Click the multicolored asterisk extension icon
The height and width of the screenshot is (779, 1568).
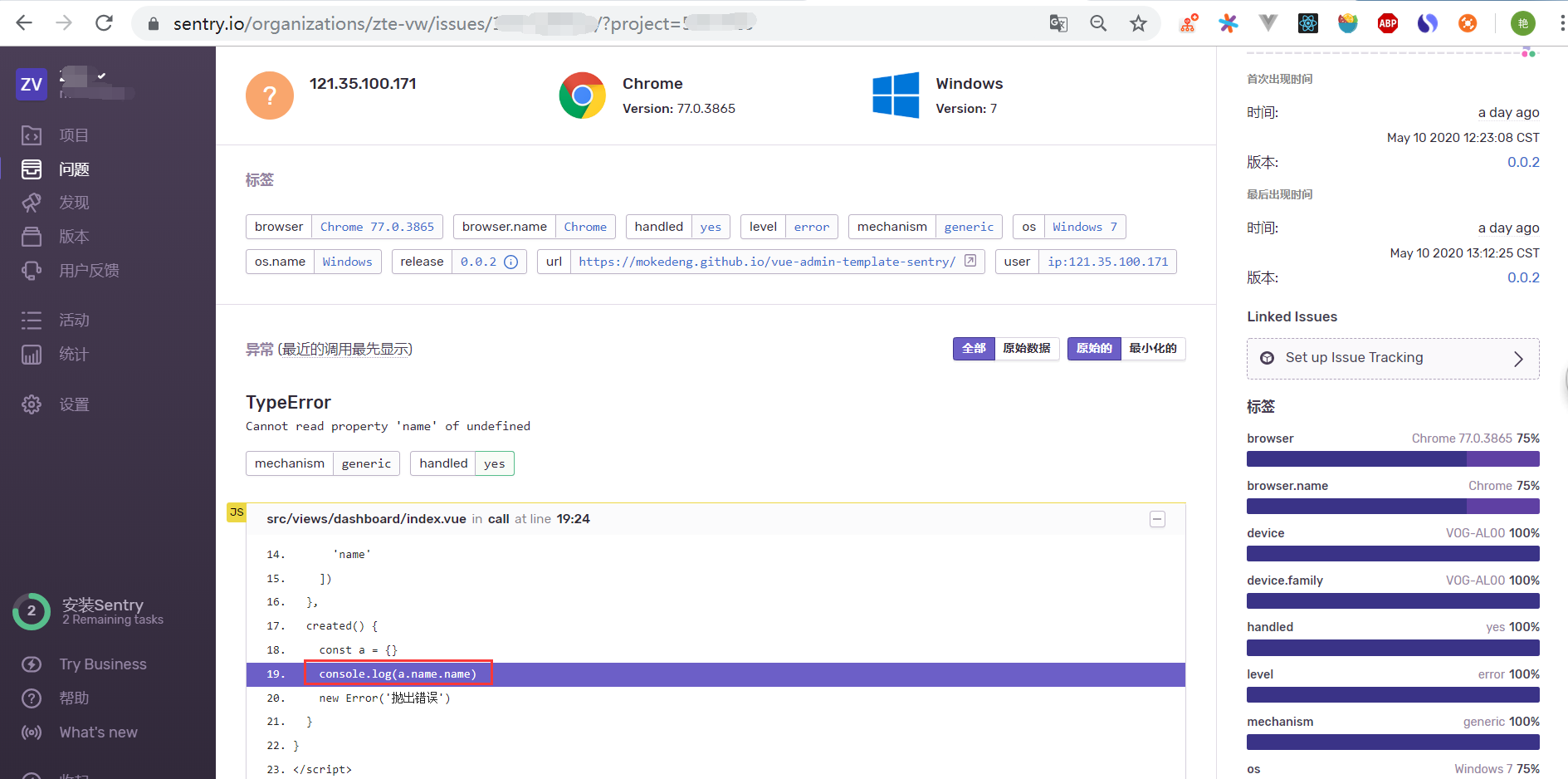[1229, 23]
